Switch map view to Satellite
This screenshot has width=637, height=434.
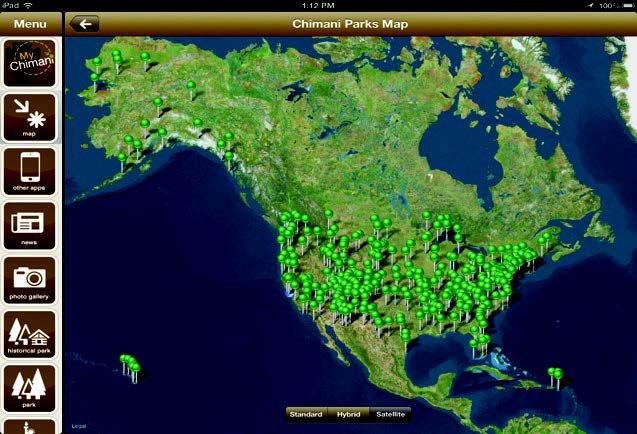tap(390, 414)
